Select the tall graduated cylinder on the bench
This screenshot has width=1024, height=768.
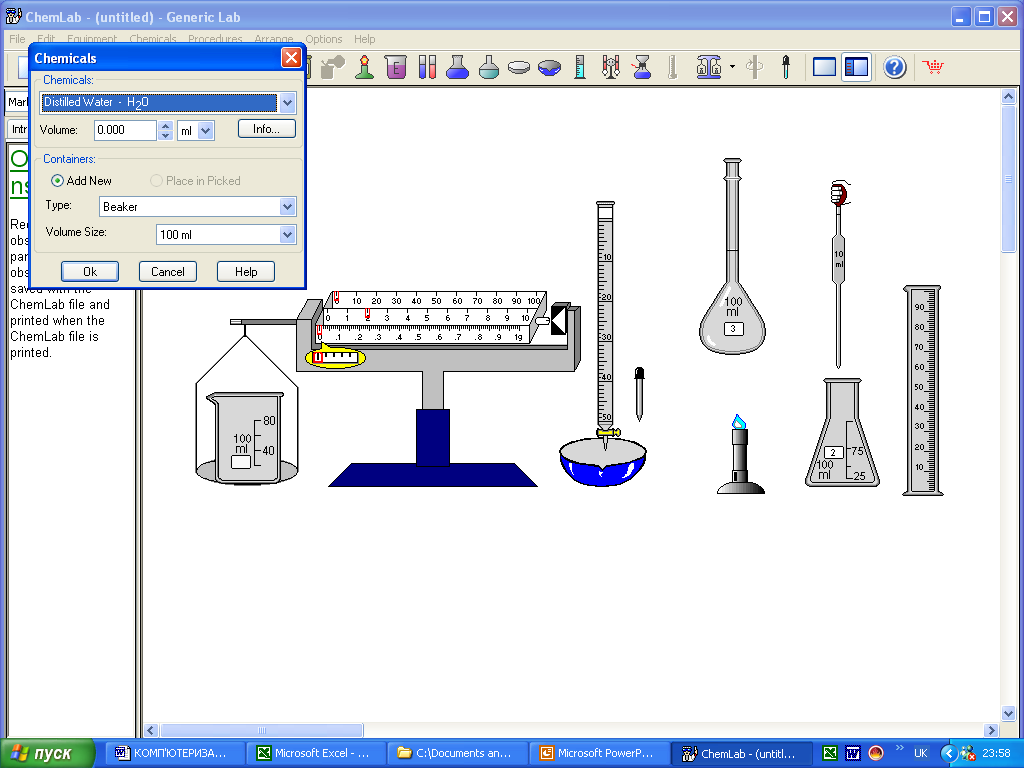coord(923,391)
